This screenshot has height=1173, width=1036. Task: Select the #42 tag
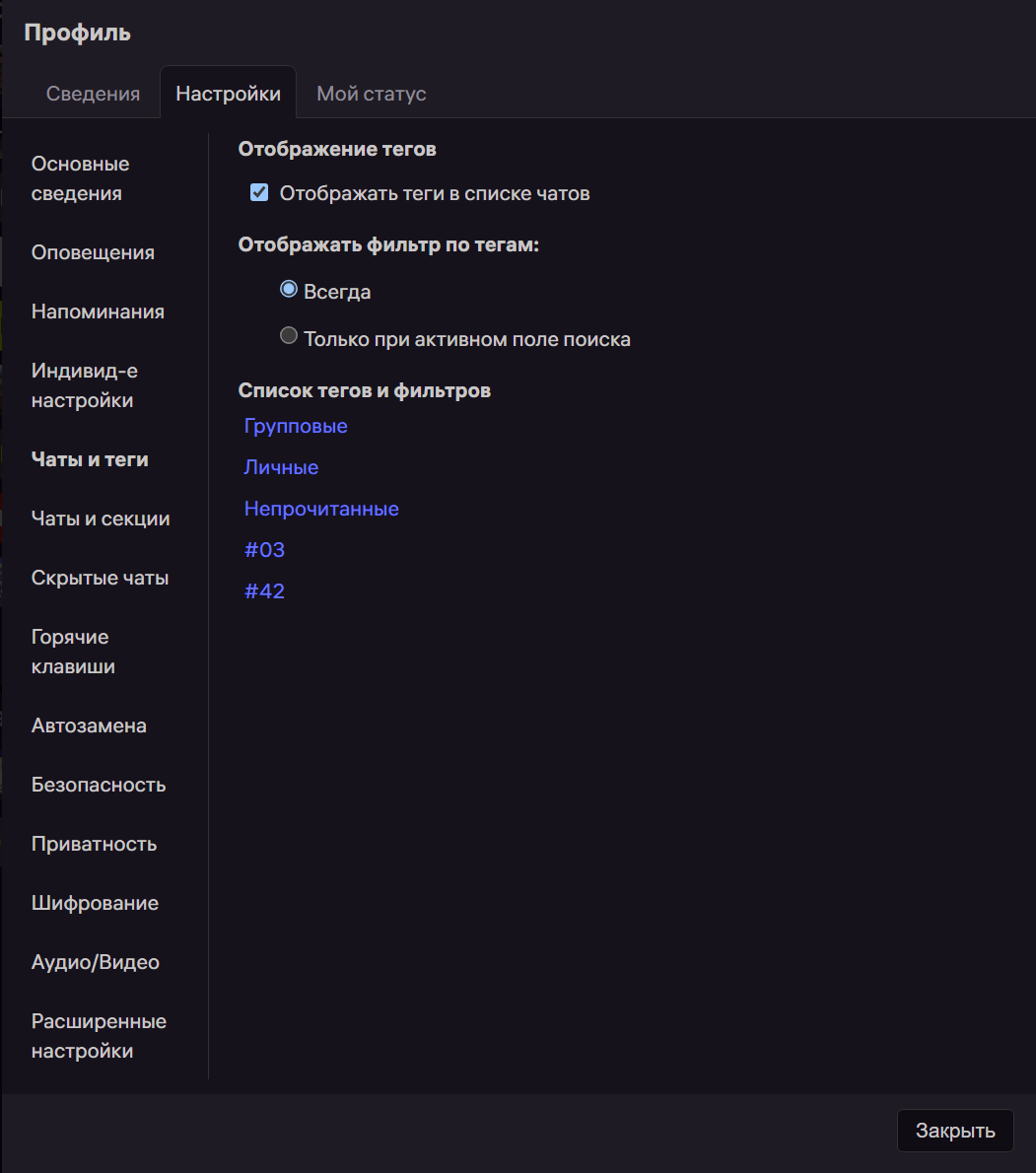point(264,590)
